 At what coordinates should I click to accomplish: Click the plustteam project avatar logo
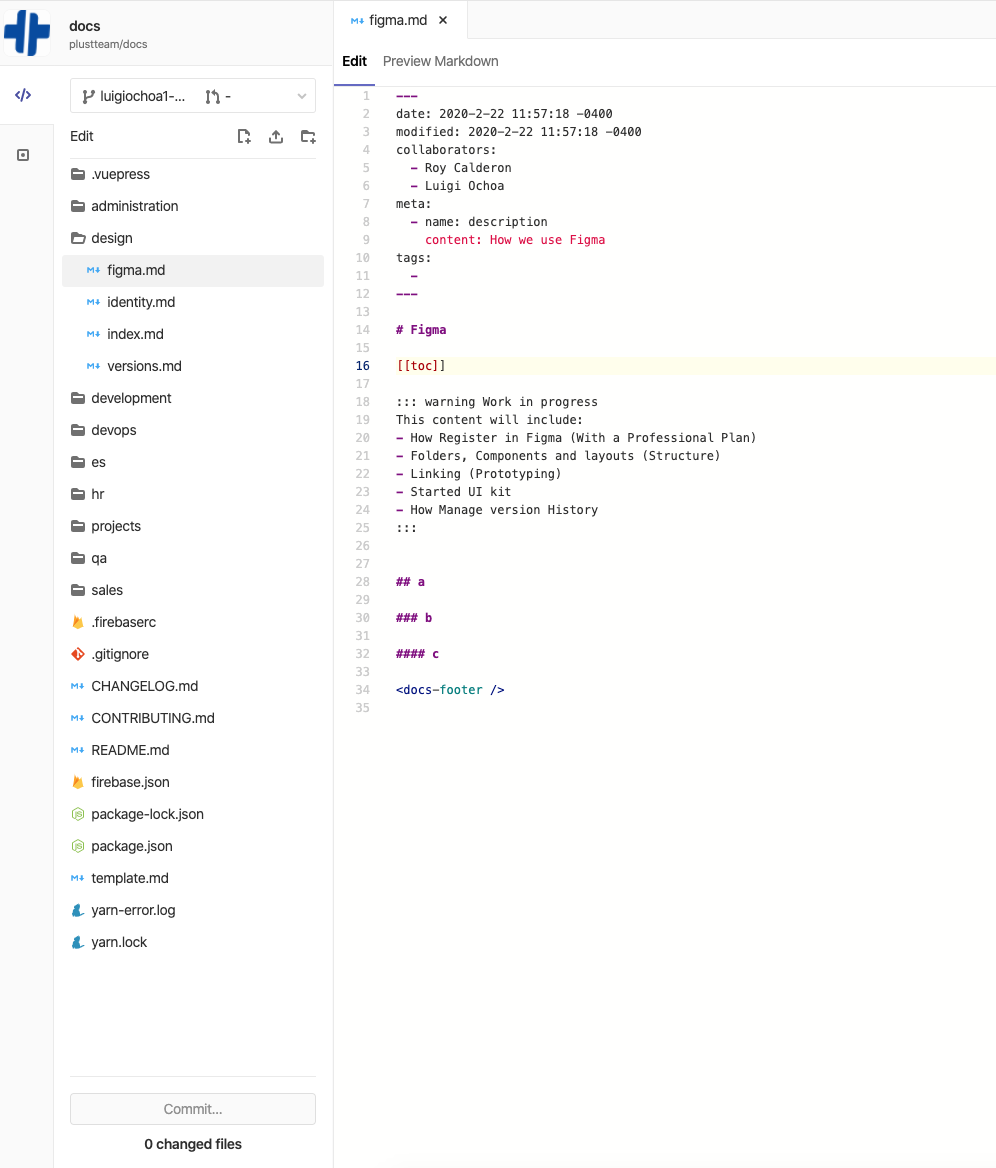(27, 33)
